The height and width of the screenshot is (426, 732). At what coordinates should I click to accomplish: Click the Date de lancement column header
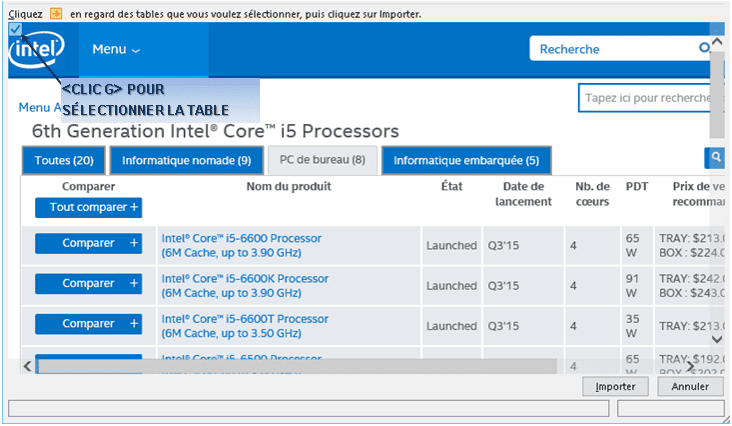coord(523,194)
